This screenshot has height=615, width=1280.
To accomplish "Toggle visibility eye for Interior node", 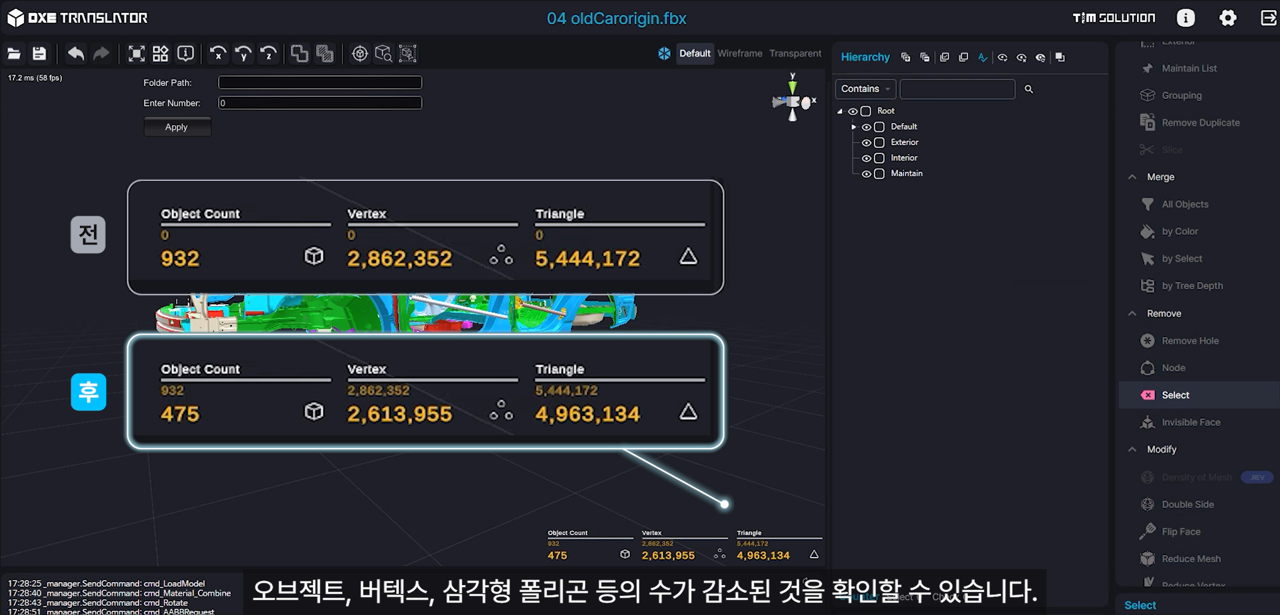I will 867,158.
